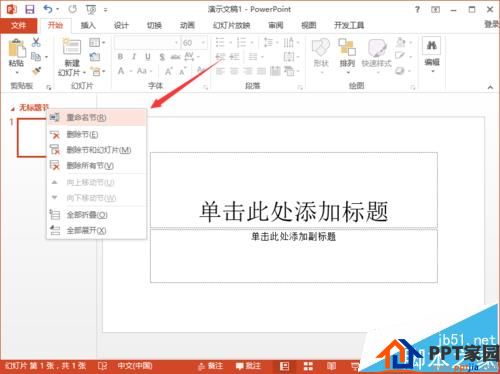Screen dimensions: 500x374
Task: Switch to Normal view icon in status bar
Action: [284, 366]
